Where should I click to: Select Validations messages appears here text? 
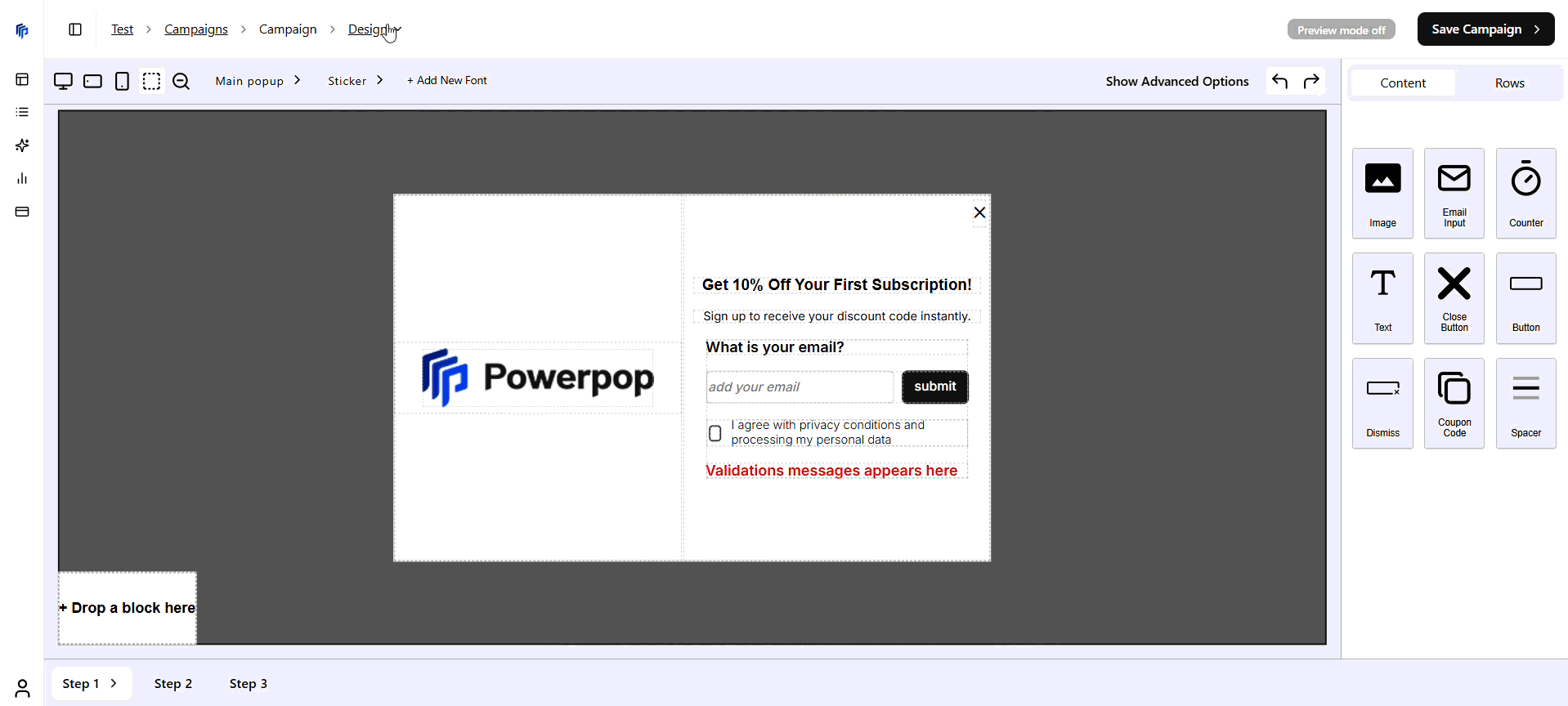[831, 471]
